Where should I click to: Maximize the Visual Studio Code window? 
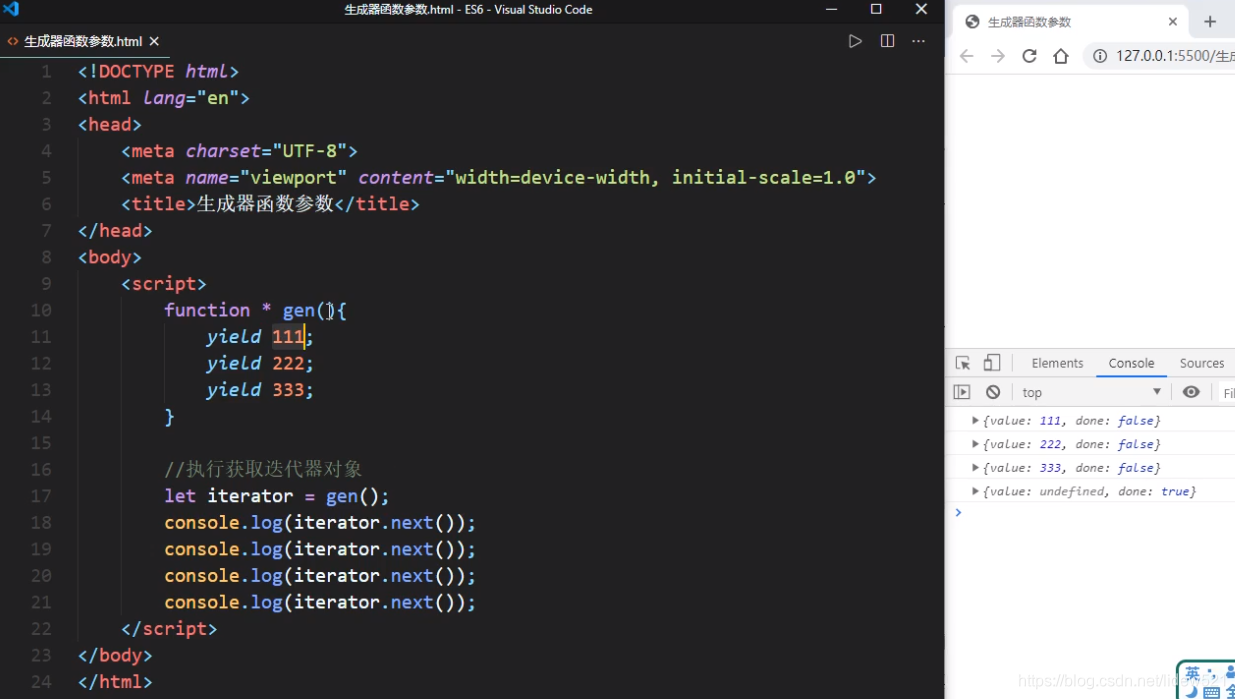(876, 9)
